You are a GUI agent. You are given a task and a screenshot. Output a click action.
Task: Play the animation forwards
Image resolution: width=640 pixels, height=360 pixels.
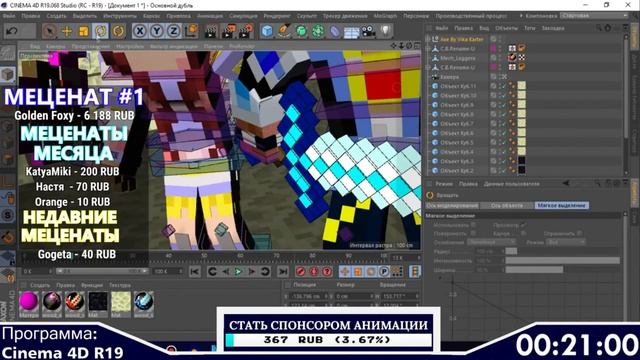tap(238, 271)
